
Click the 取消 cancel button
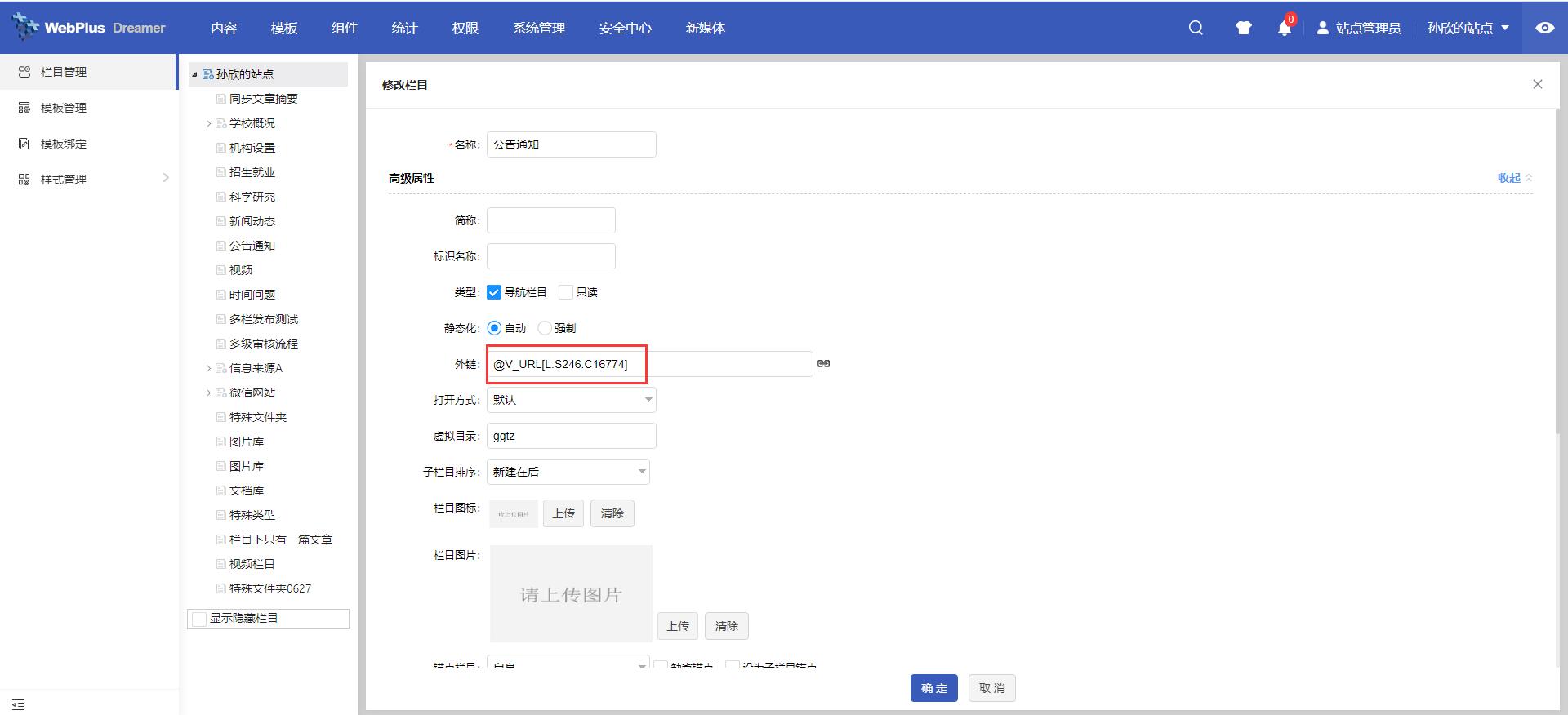992,688
